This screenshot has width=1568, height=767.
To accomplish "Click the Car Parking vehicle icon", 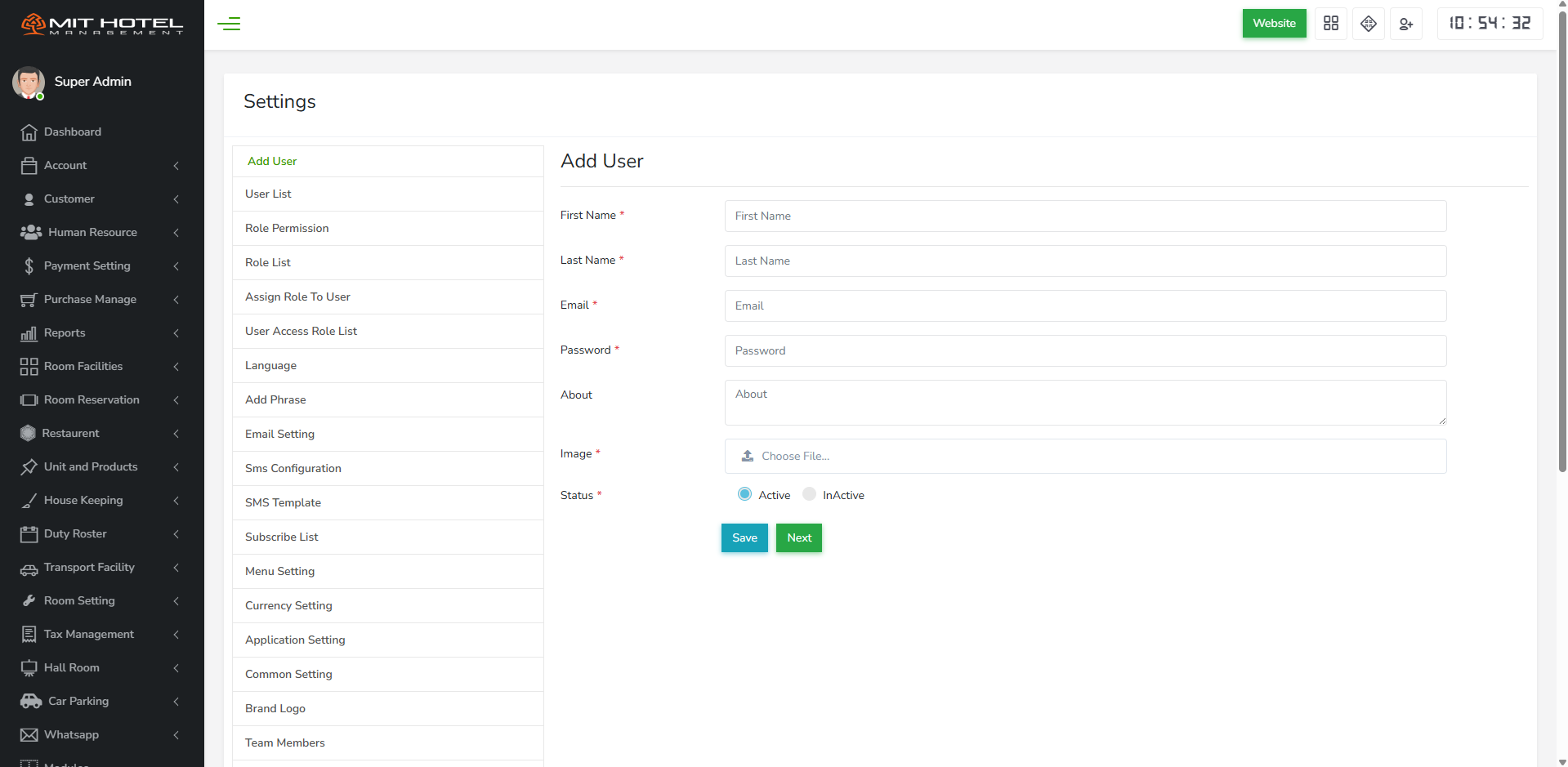I will pos(31,702).
